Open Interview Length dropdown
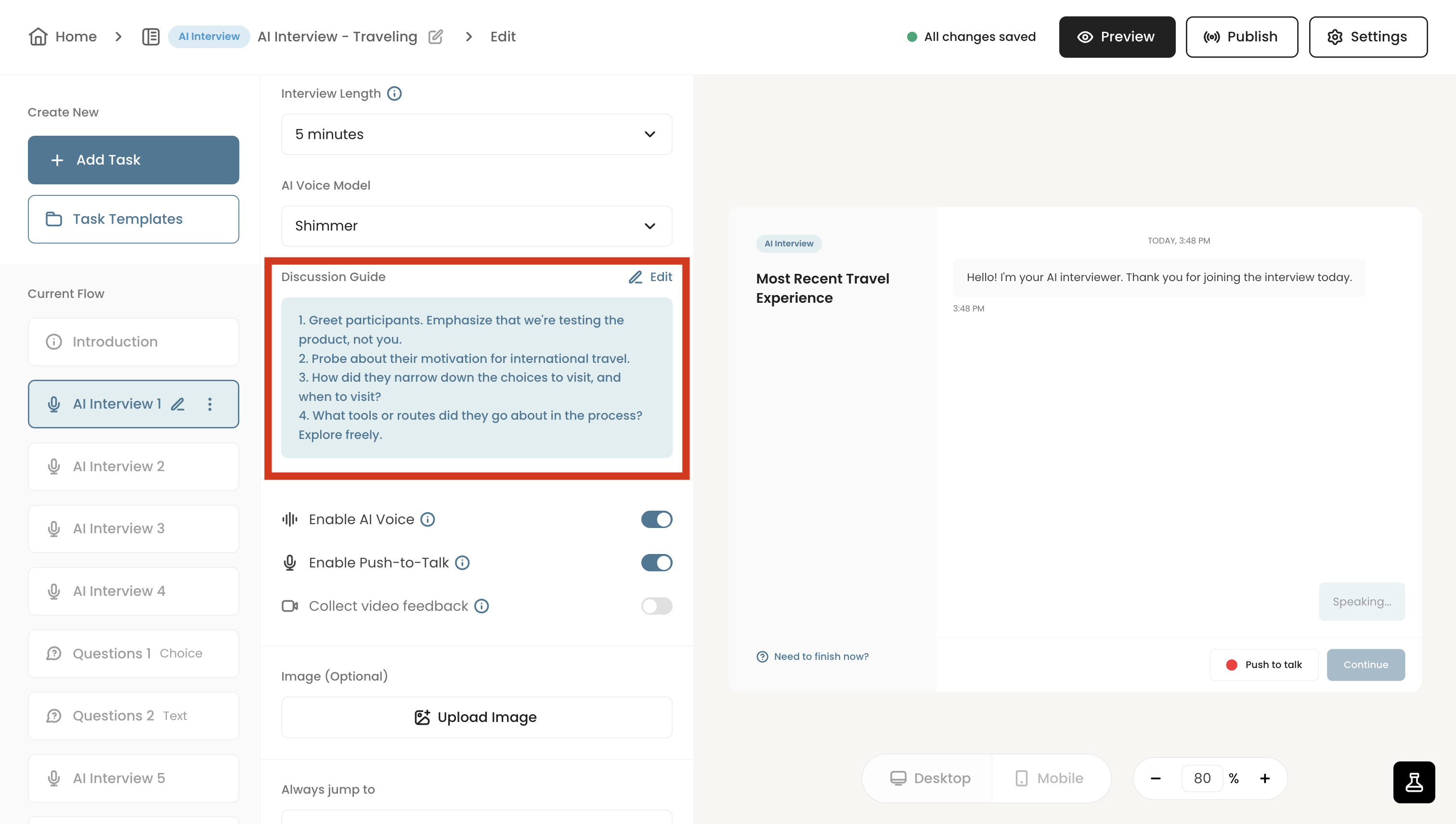1456x824 pixels. [x=477, y=134]
